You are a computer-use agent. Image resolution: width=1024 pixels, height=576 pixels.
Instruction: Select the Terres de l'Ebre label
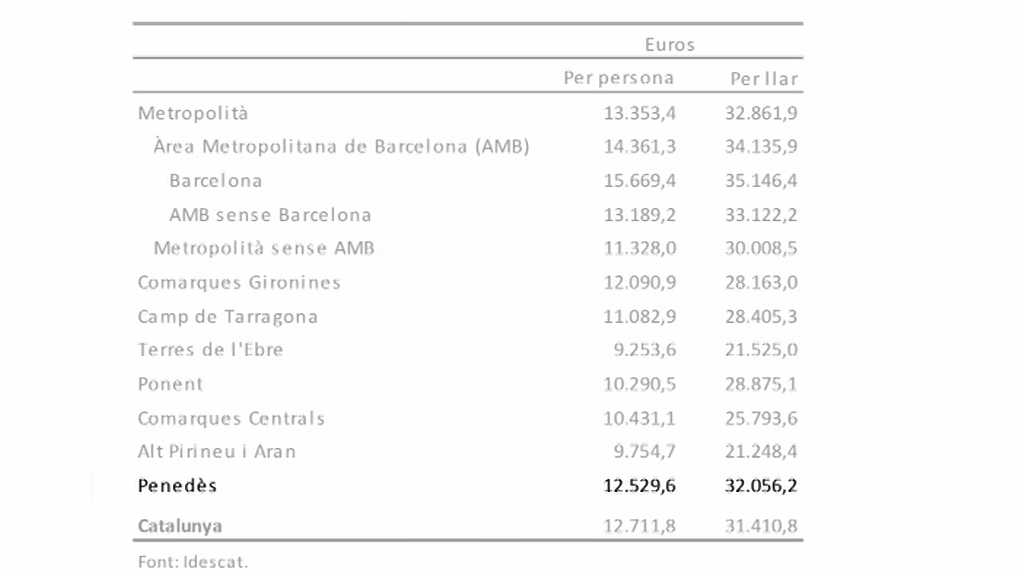210,350
